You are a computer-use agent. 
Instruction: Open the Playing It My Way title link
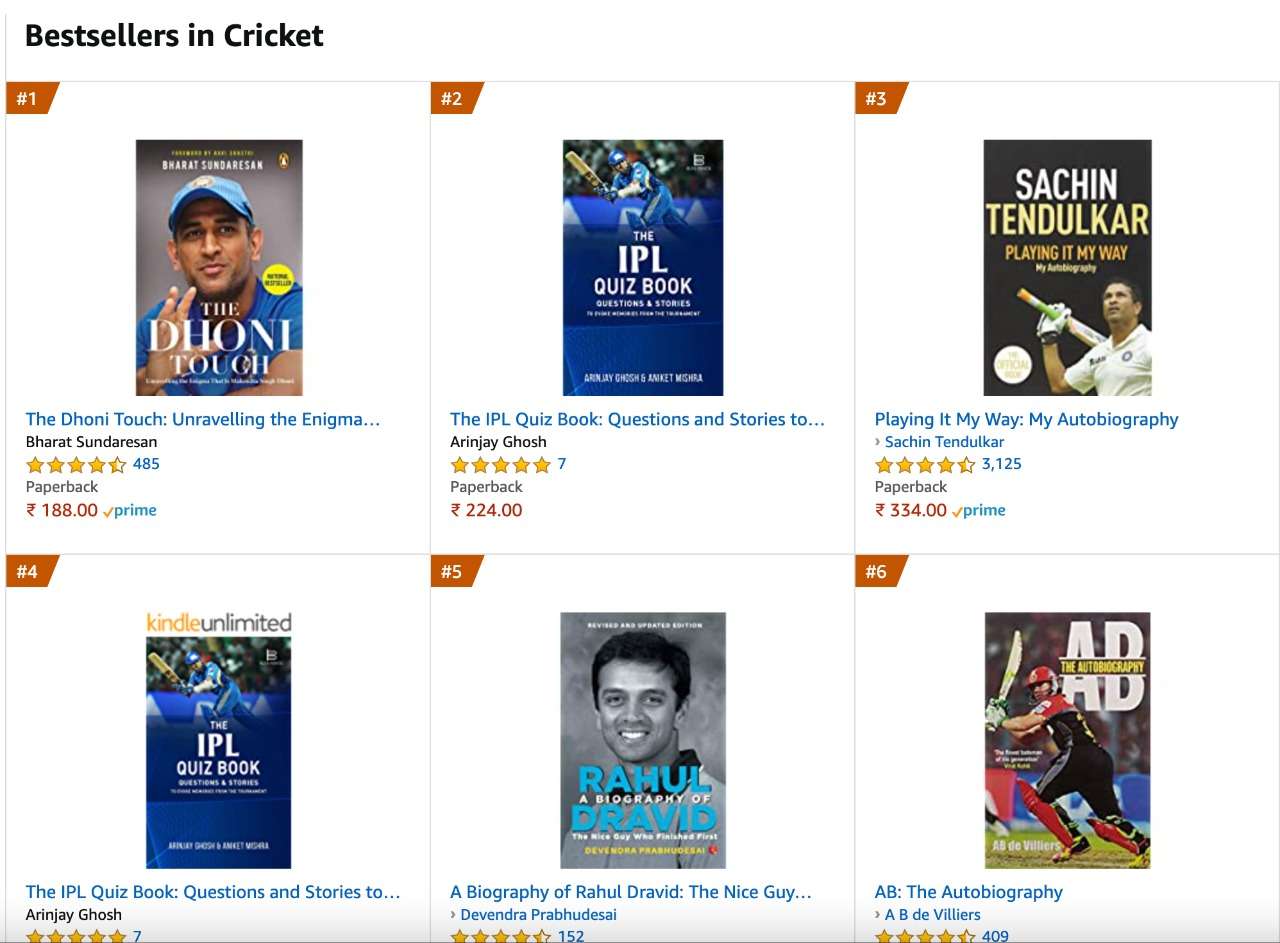1026,419
